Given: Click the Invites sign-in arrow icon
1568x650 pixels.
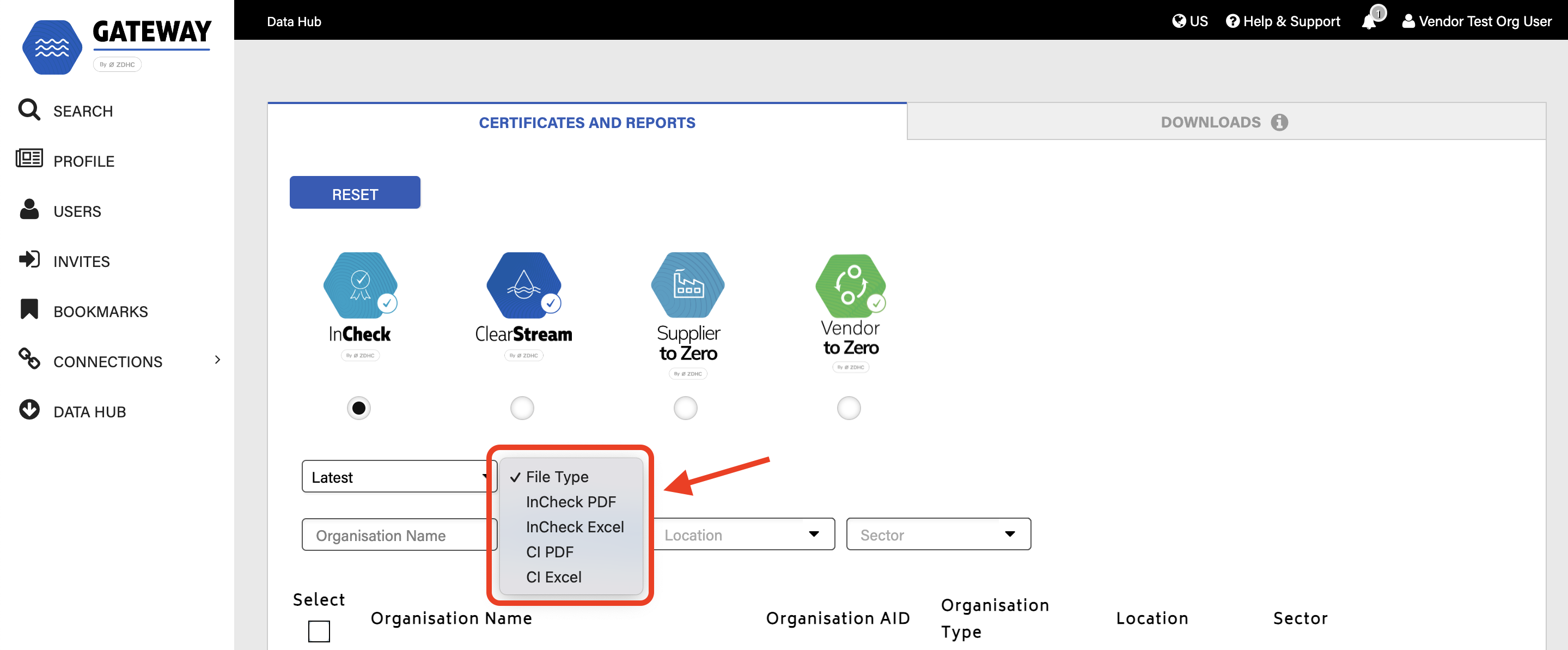Looking at the screenshot, I should [x=29, y=259].
